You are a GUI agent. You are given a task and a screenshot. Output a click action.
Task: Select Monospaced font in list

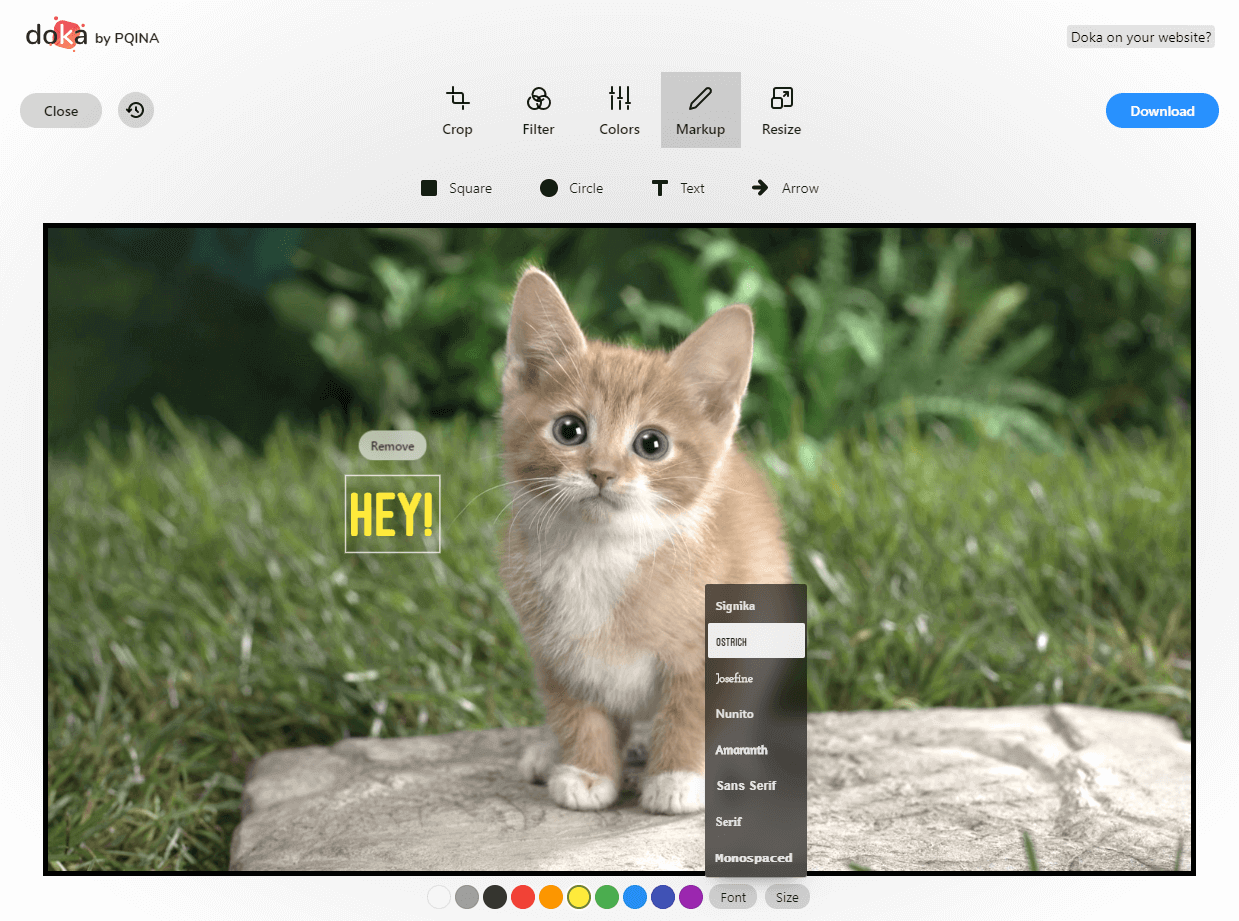click(755, 858)
